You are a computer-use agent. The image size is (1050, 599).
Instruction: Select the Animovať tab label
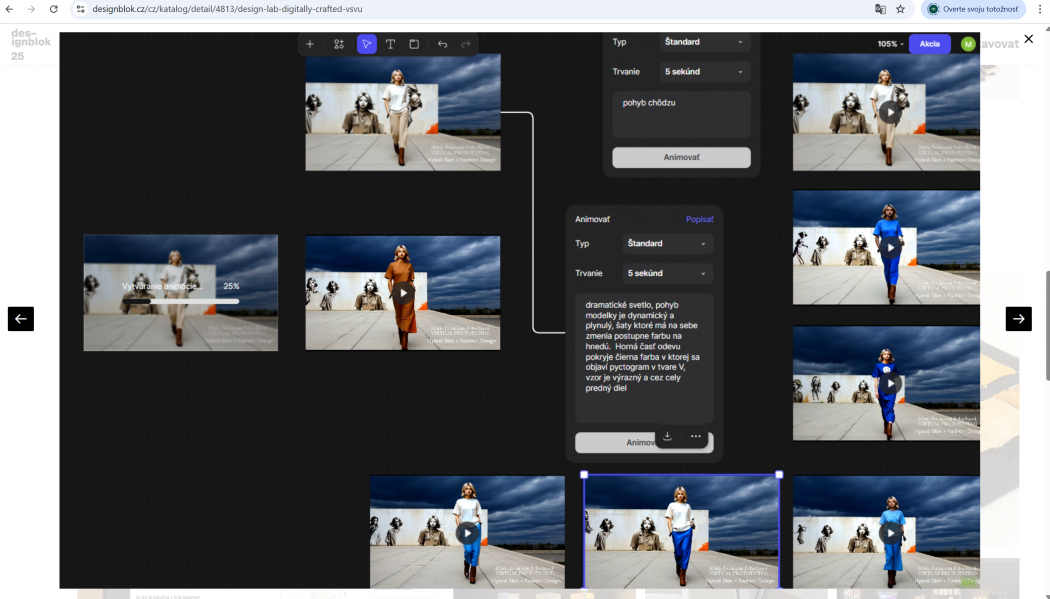tap(592, 219)
